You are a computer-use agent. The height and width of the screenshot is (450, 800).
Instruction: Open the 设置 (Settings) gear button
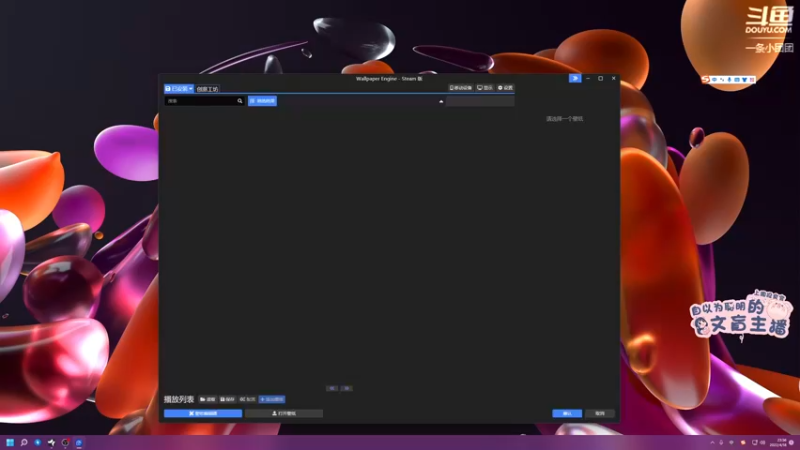(505, 88)
